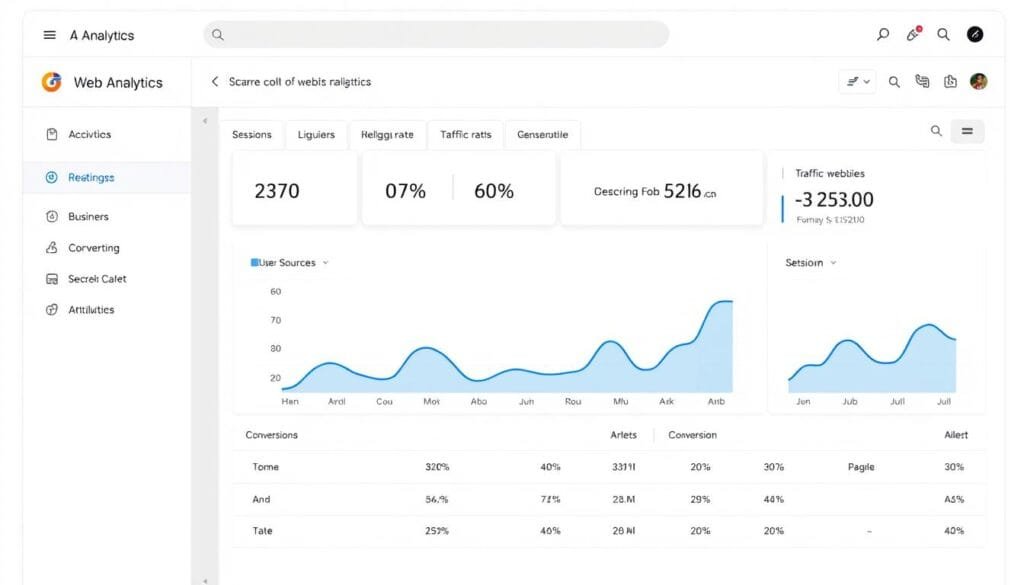Open the black profile avatar in top bar
The height and width of the screenshot is (585, 1024).
pos(975,34)
